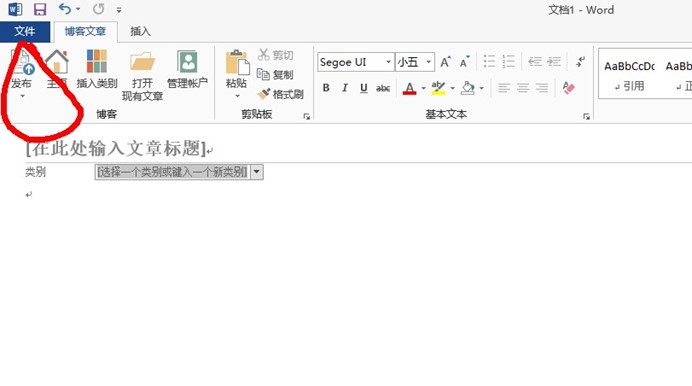Open 管理帐户 manage accounts
Screen dimensions: 692x386
[188, 68]
